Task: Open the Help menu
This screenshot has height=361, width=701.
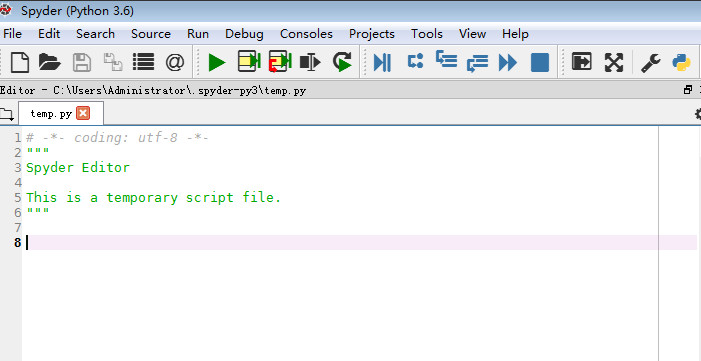Action: click(515, 34)
